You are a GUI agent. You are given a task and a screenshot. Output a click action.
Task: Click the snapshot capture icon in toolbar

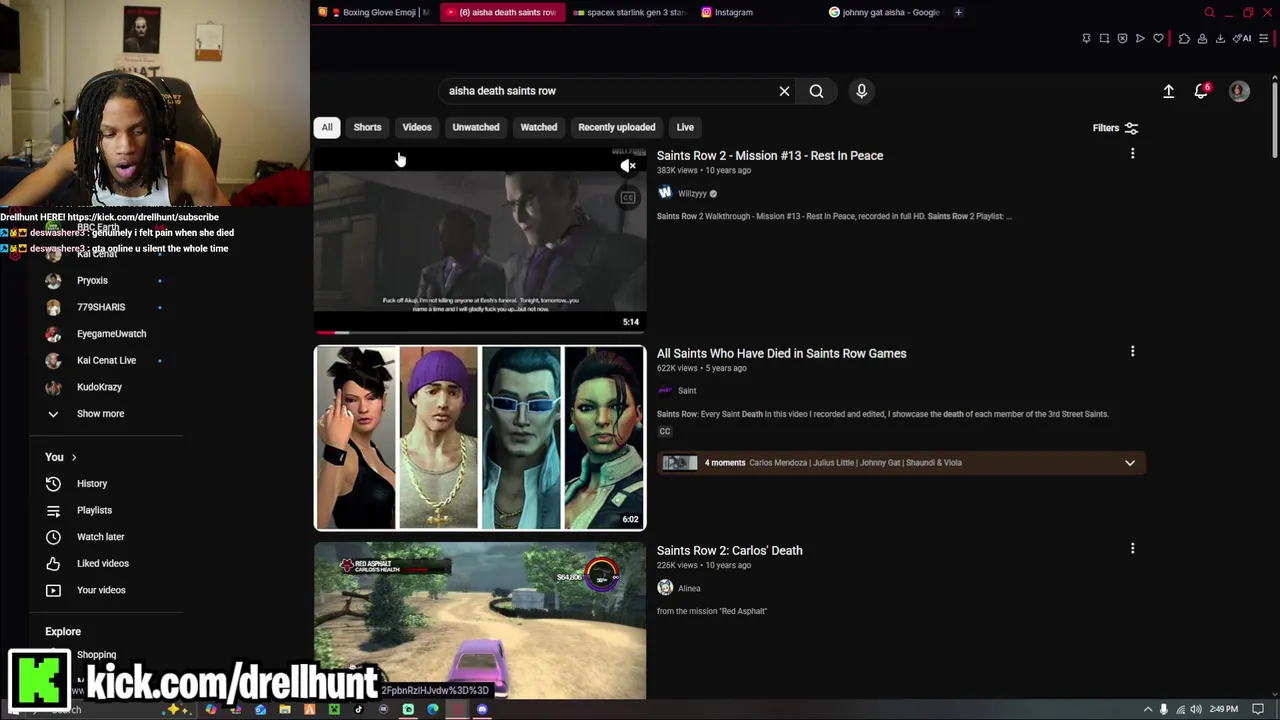pos(1104,39)
